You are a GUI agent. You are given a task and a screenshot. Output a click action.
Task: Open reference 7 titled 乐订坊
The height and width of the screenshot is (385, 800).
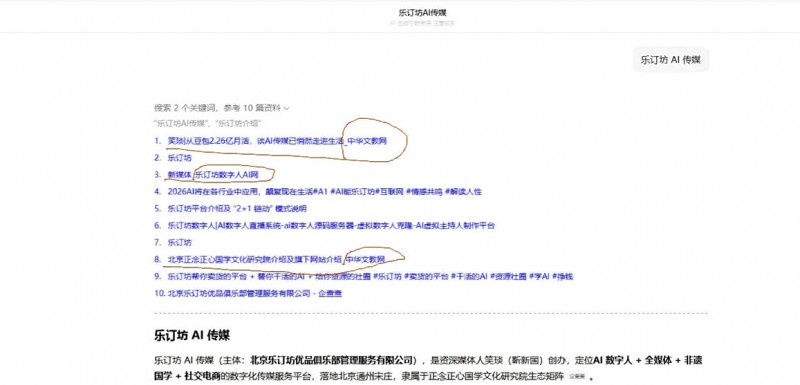pos(180,242)
